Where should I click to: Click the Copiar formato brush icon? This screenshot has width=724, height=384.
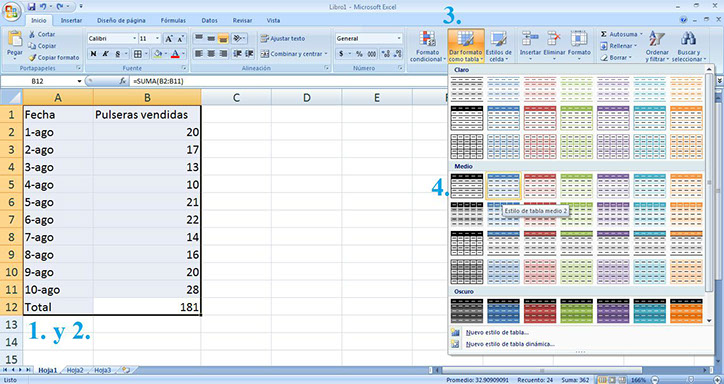click(x=32, y=58)
